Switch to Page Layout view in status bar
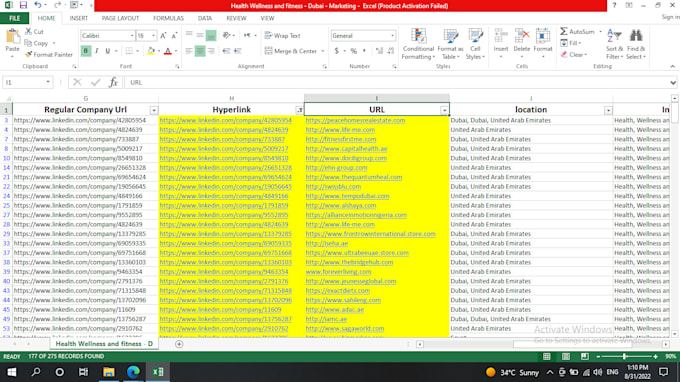Image resolution: width=680 pixels, height=382 pixels. point(566,356)
